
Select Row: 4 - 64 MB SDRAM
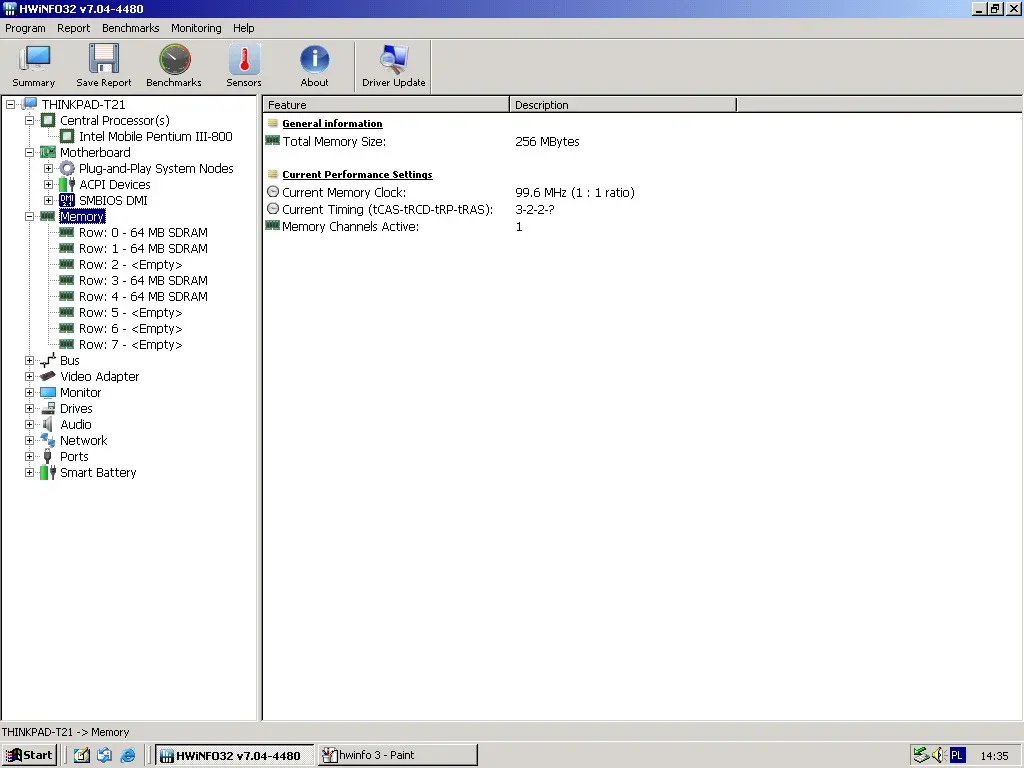coord(143,296)
